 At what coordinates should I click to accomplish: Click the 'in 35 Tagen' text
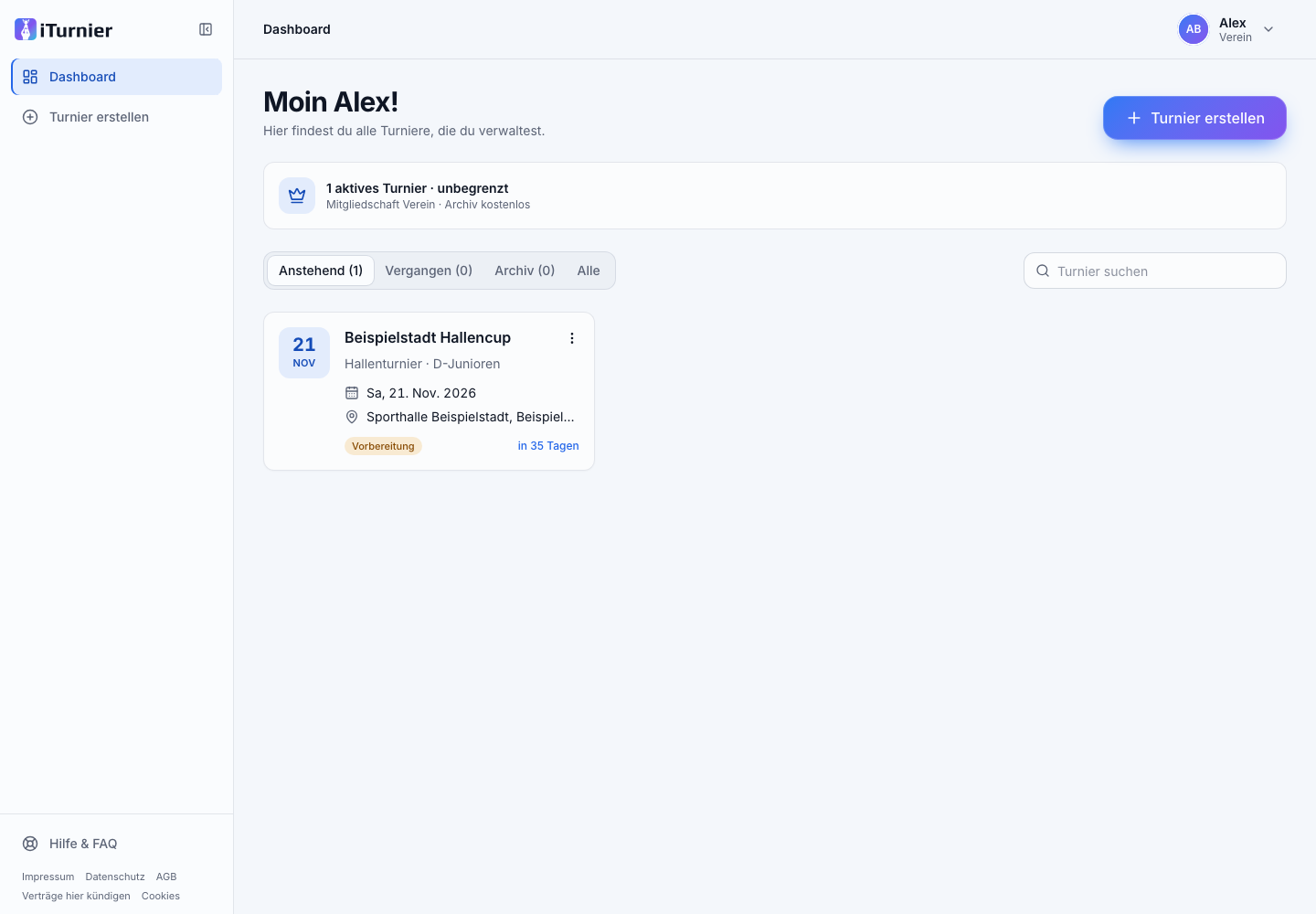click(x=548, y=446)
